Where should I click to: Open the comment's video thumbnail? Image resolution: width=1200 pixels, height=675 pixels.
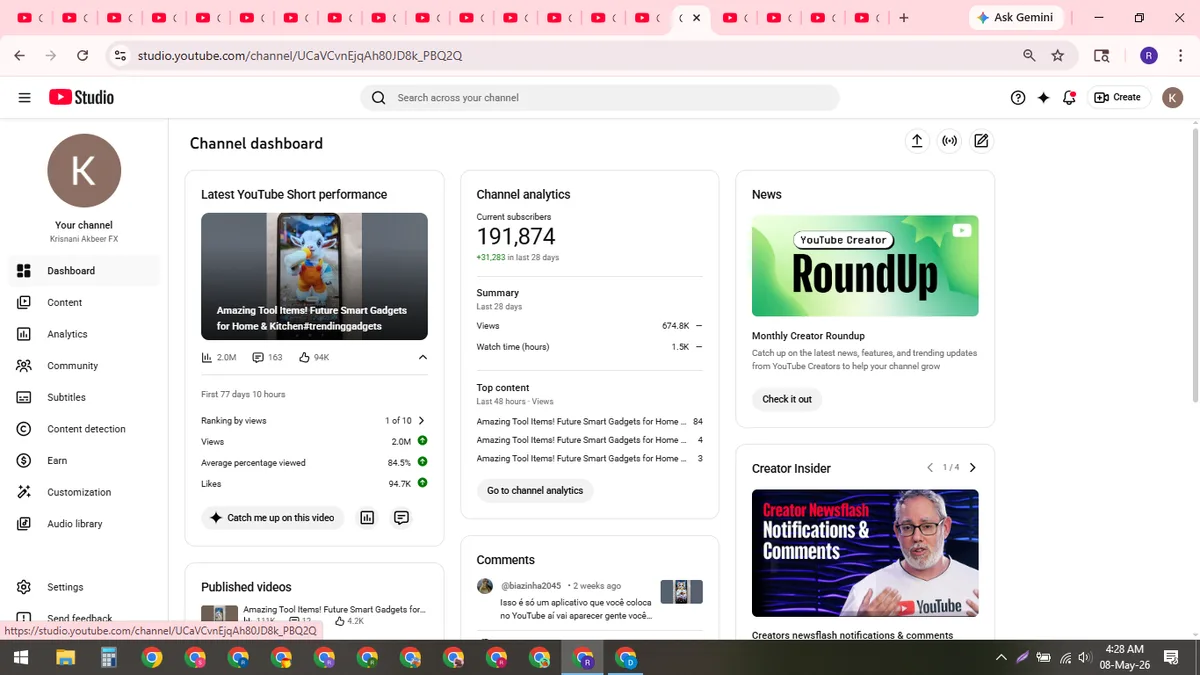click(682, 592)
